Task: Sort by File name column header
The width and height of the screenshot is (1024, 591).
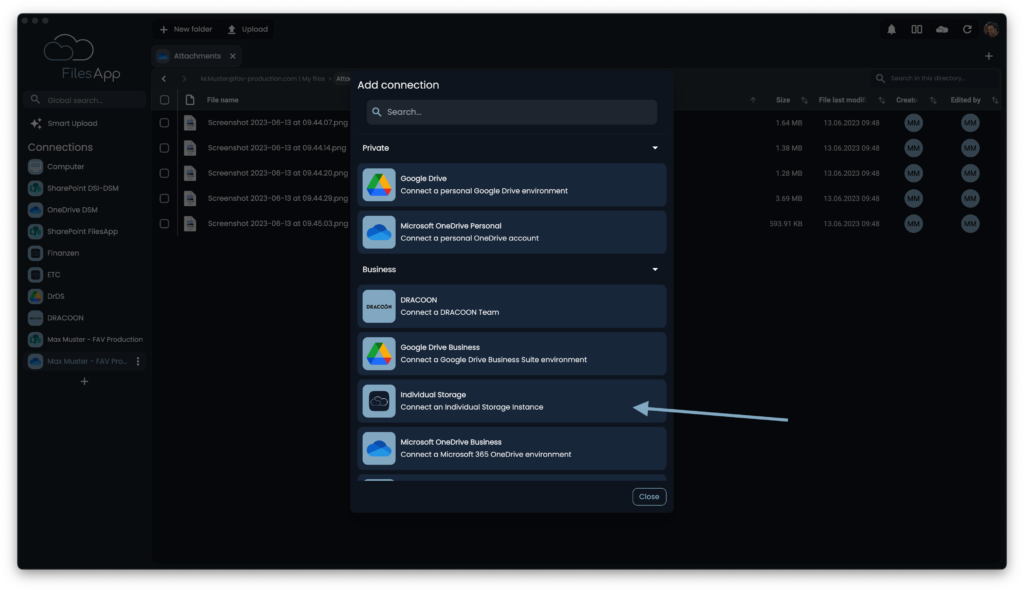Action: [x=223, y=100]
